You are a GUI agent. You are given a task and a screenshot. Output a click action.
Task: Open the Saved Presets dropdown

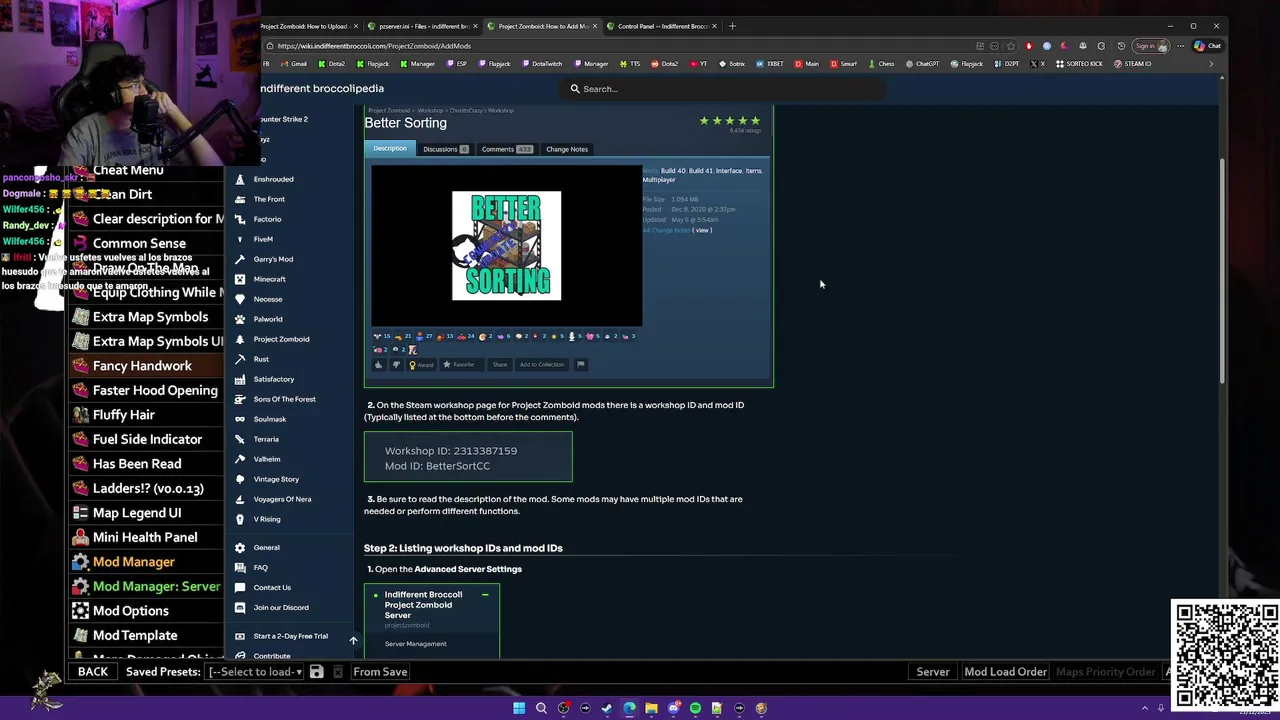tap(255, 672)
